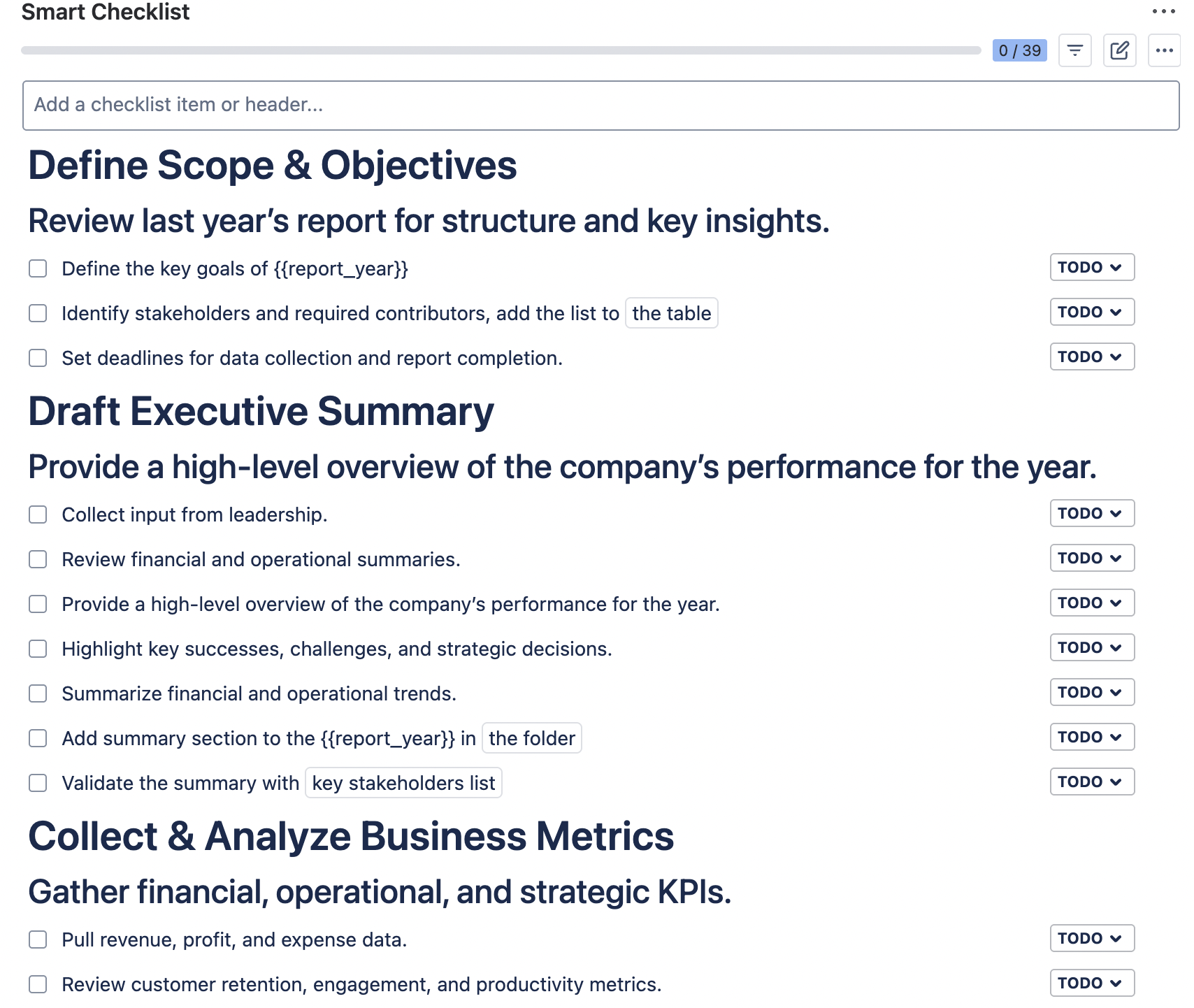Tick 'Collect input from leadership' checkbox

pos(38,514)
